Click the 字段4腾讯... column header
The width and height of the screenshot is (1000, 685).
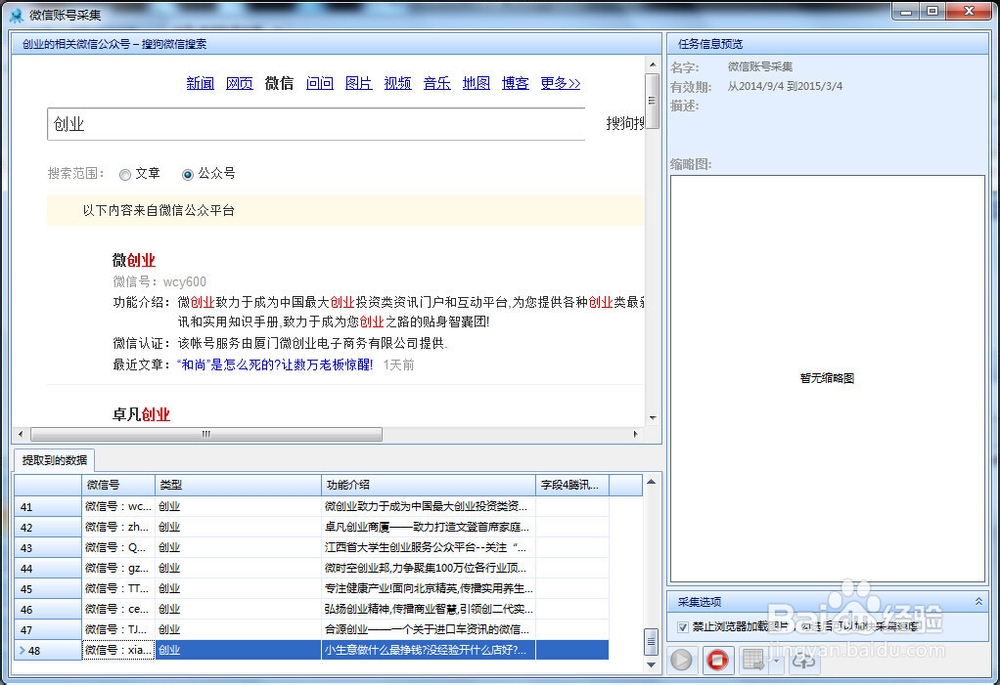coord(572,485)
